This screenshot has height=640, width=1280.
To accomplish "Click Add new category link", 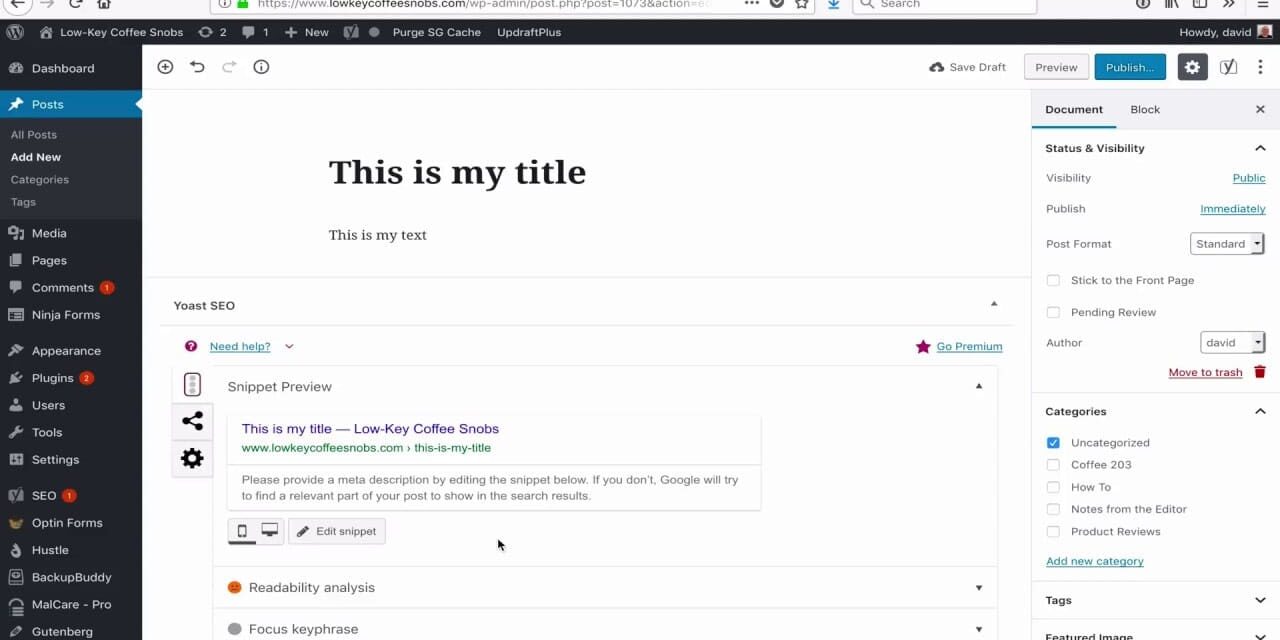I will click(1095, 561).
